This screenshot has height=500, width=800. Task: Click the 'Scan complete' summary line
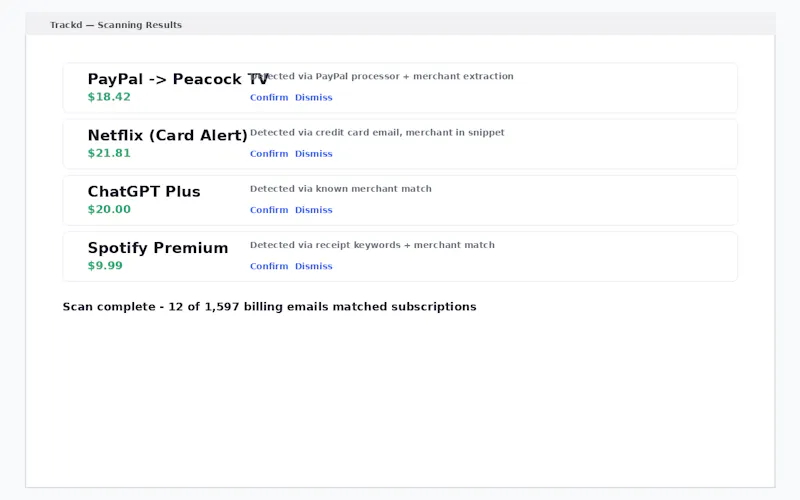click(x=269, y=307)
